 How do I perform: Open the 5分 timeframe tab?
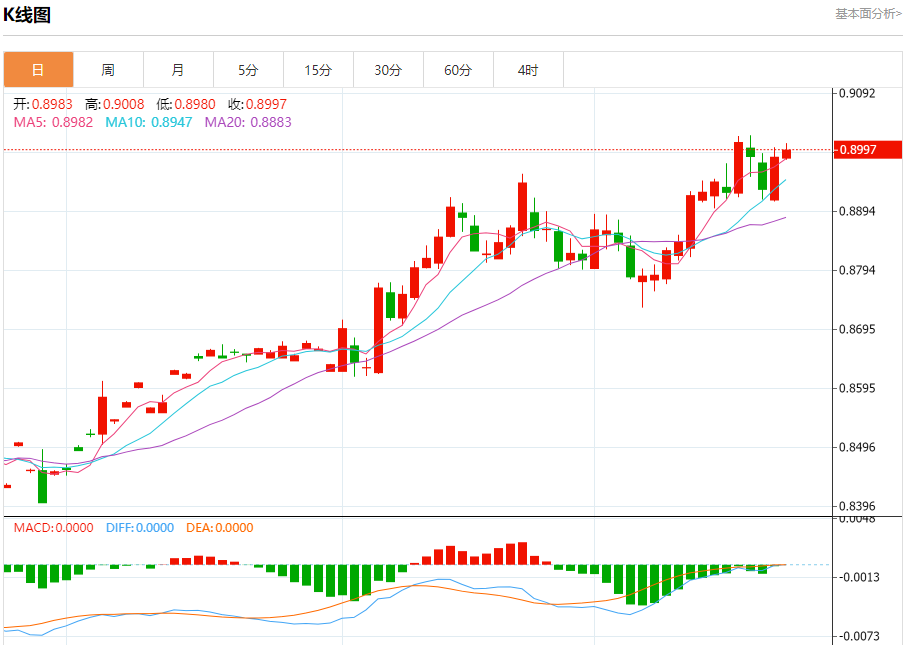(x=248, y=70)
